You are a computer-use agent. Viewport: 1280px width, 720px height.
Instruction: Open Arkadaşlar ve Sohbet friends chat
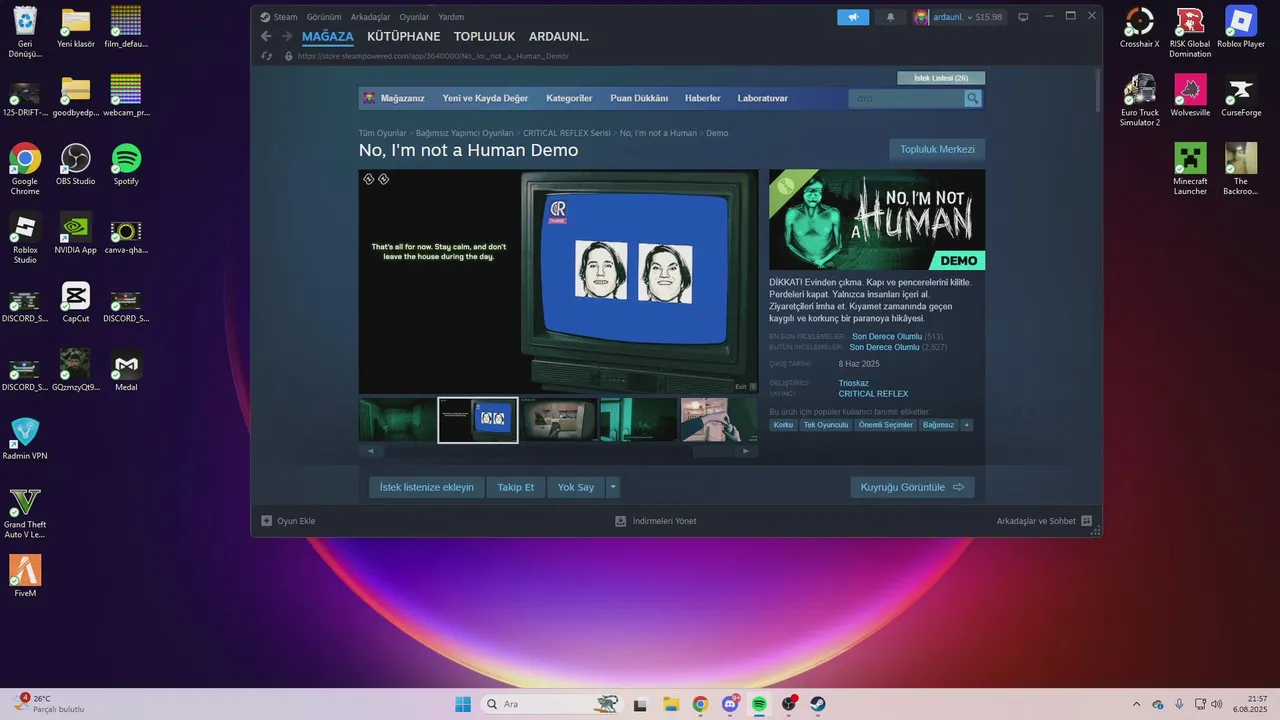1044,521
